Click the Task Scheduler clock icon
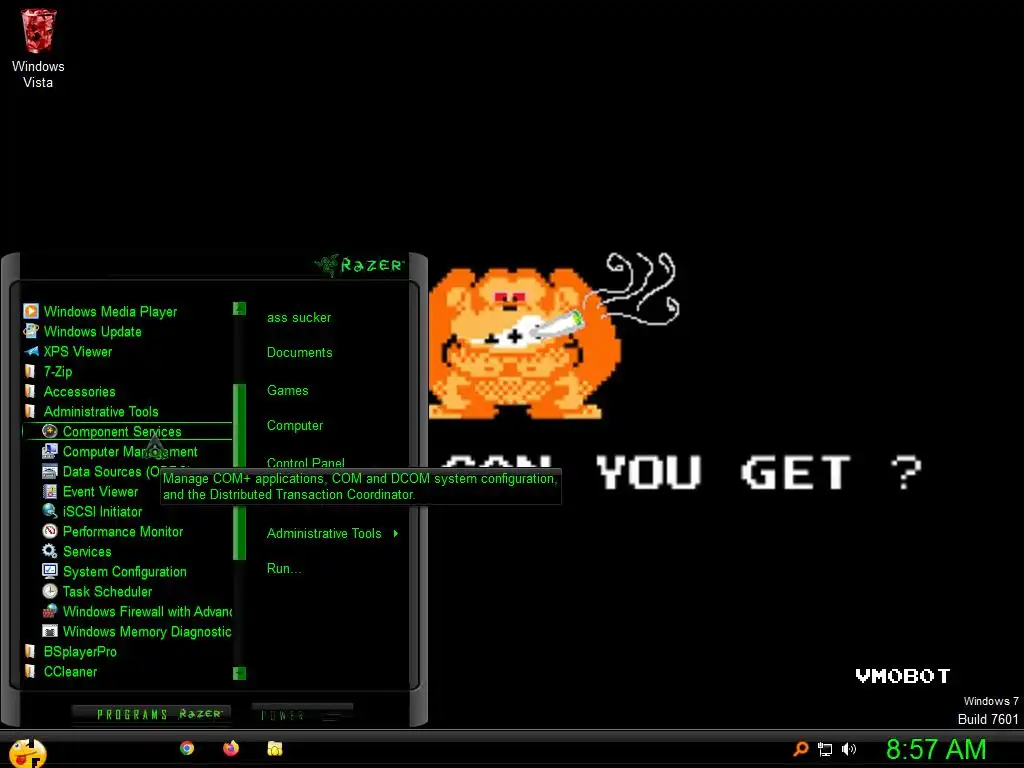The width and height of the screenshot is (1024, 768). [x=50, y=591]
